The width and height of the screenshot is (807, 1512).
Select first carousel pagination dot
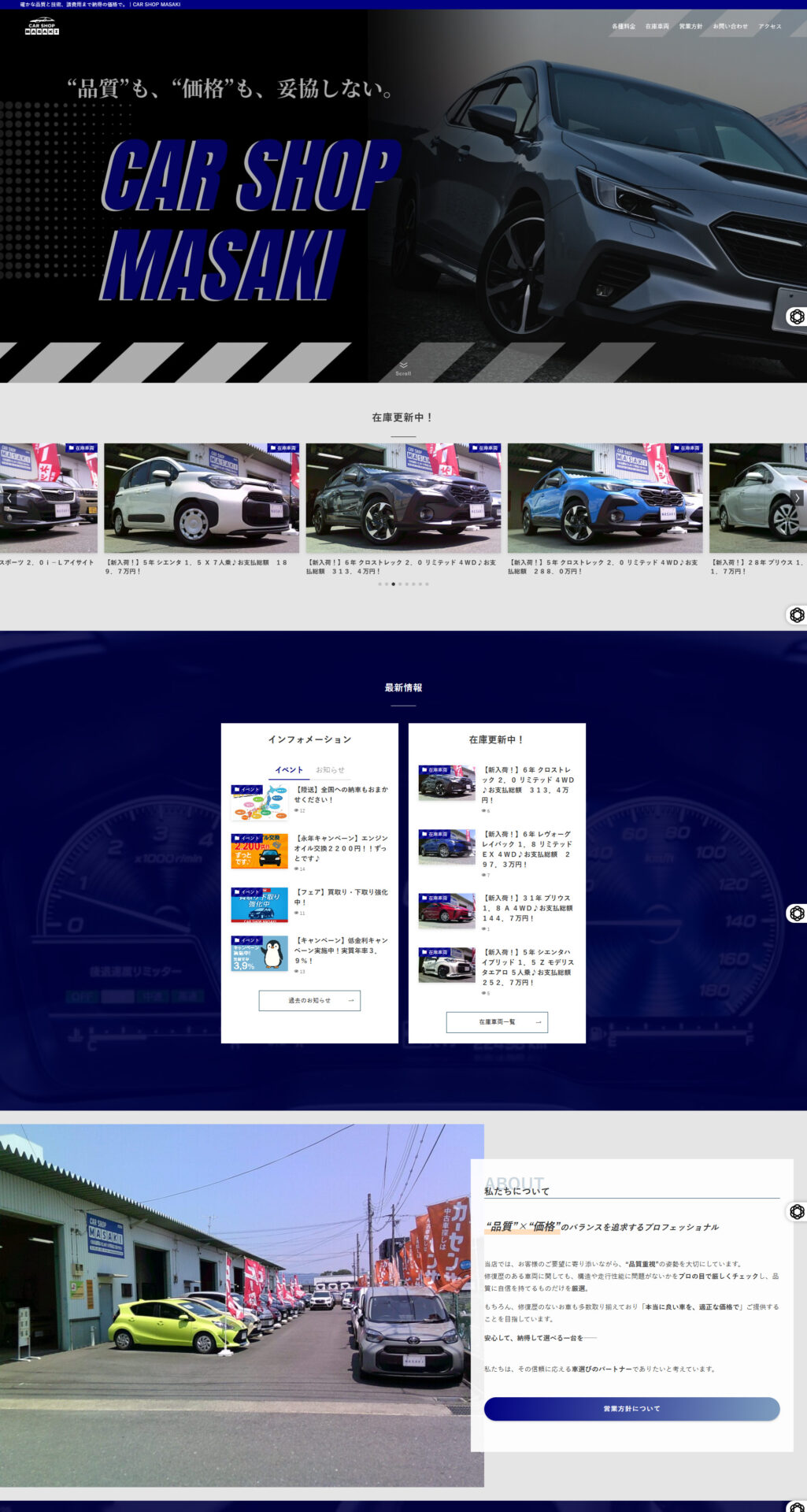tap(379, 584)
